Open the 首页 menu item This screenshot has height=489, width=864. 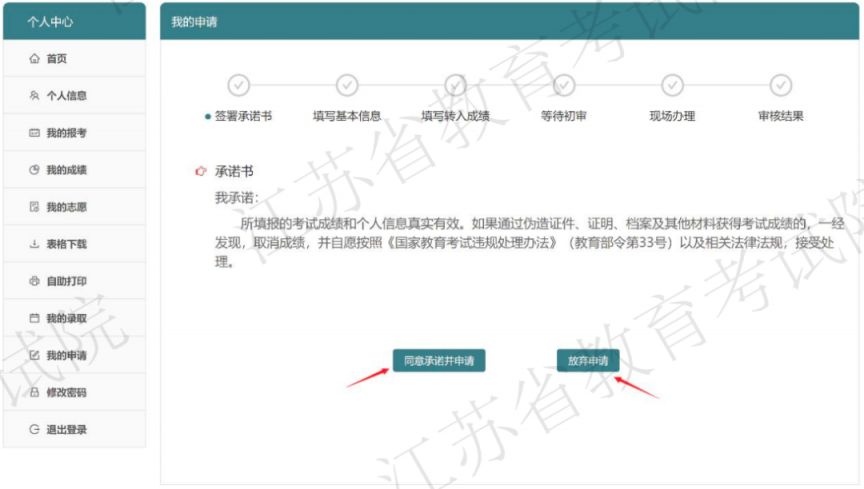tap(74, 58)
